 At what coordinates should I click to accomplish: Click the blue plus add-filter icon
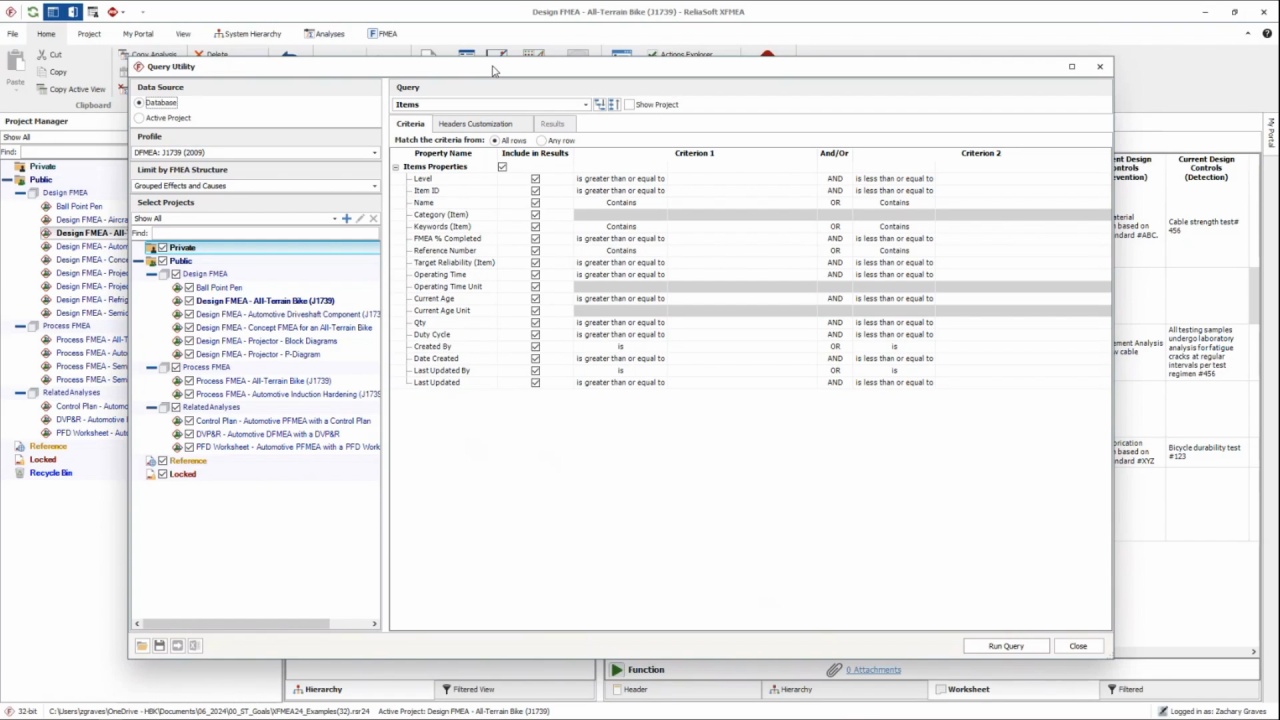[x=346, y=219]
